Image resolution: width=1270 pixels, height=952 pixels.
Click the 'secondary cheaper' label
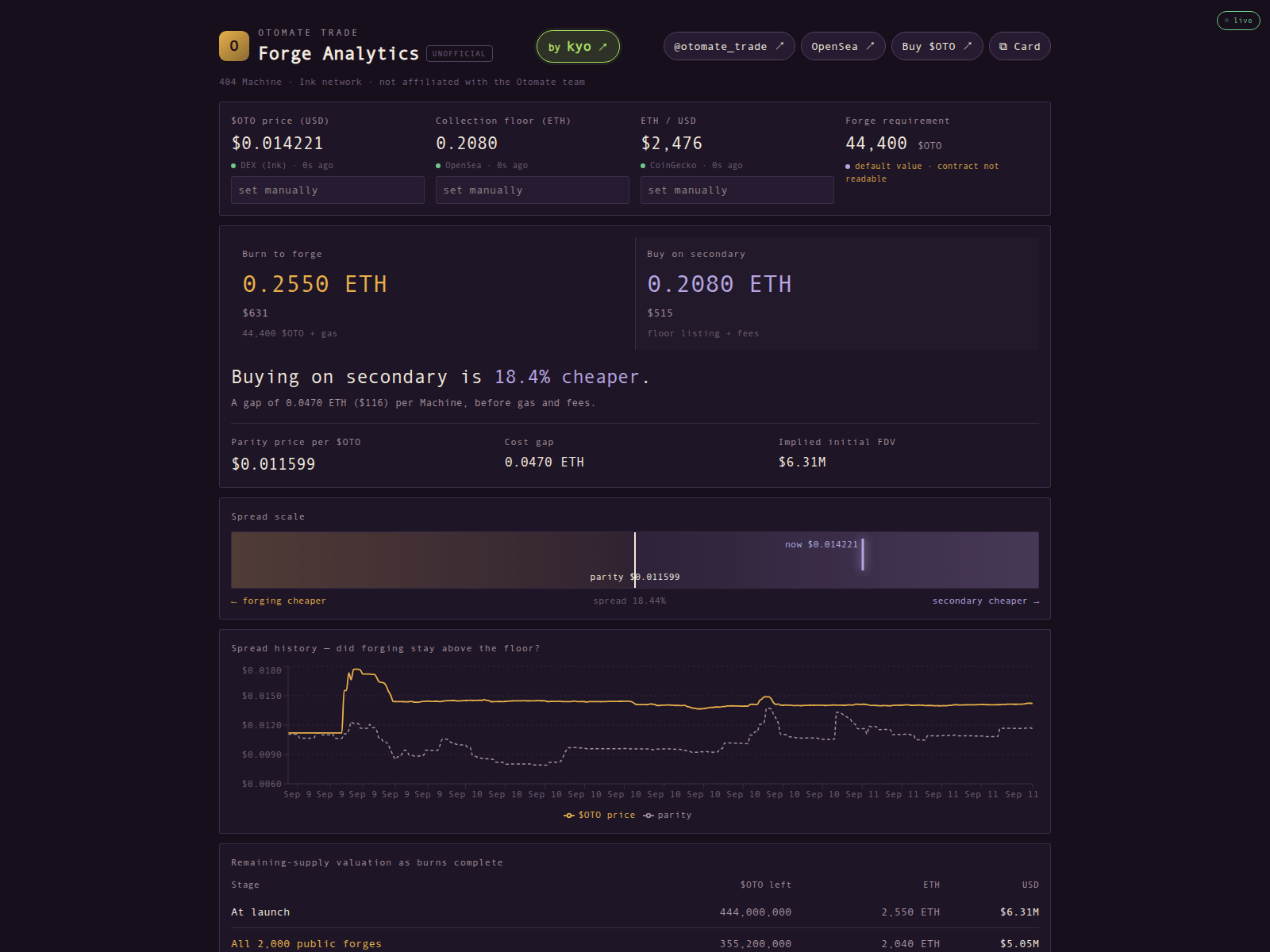pyautogui.click(x=986, y=601)
